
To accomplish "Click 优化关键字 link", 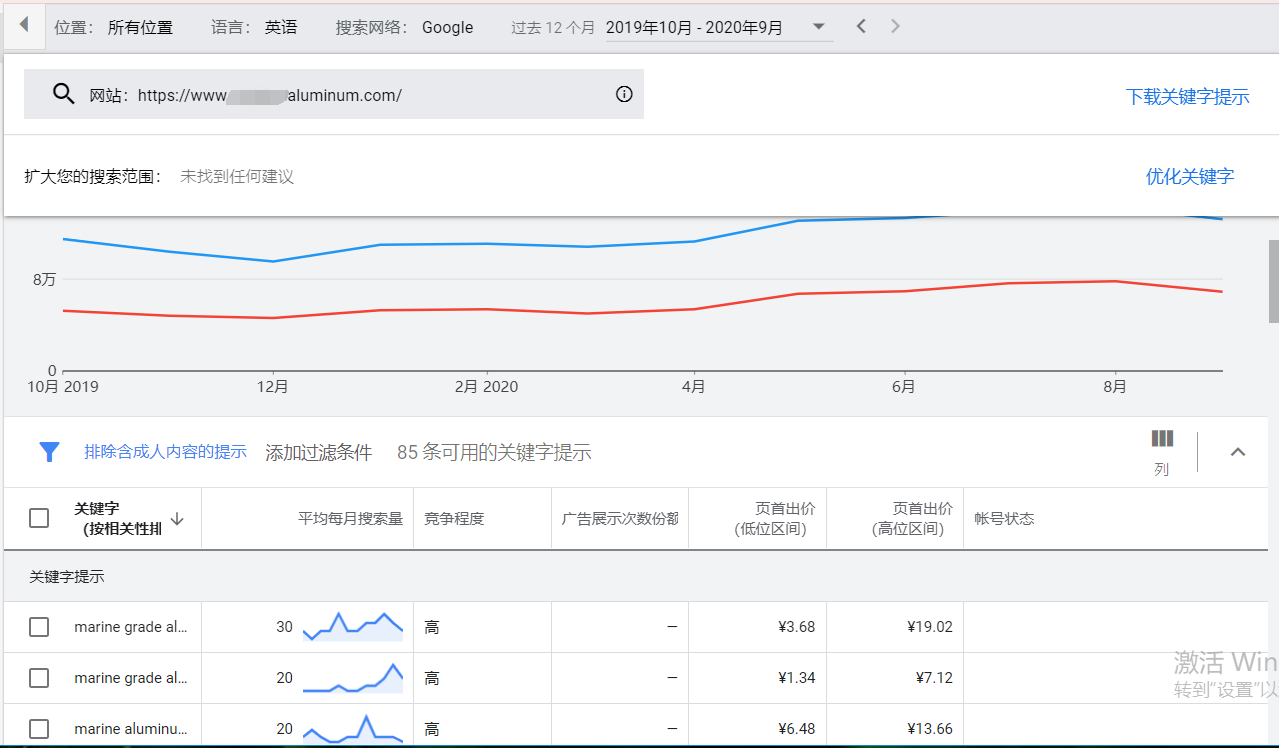I will (x=1189, y=177).
